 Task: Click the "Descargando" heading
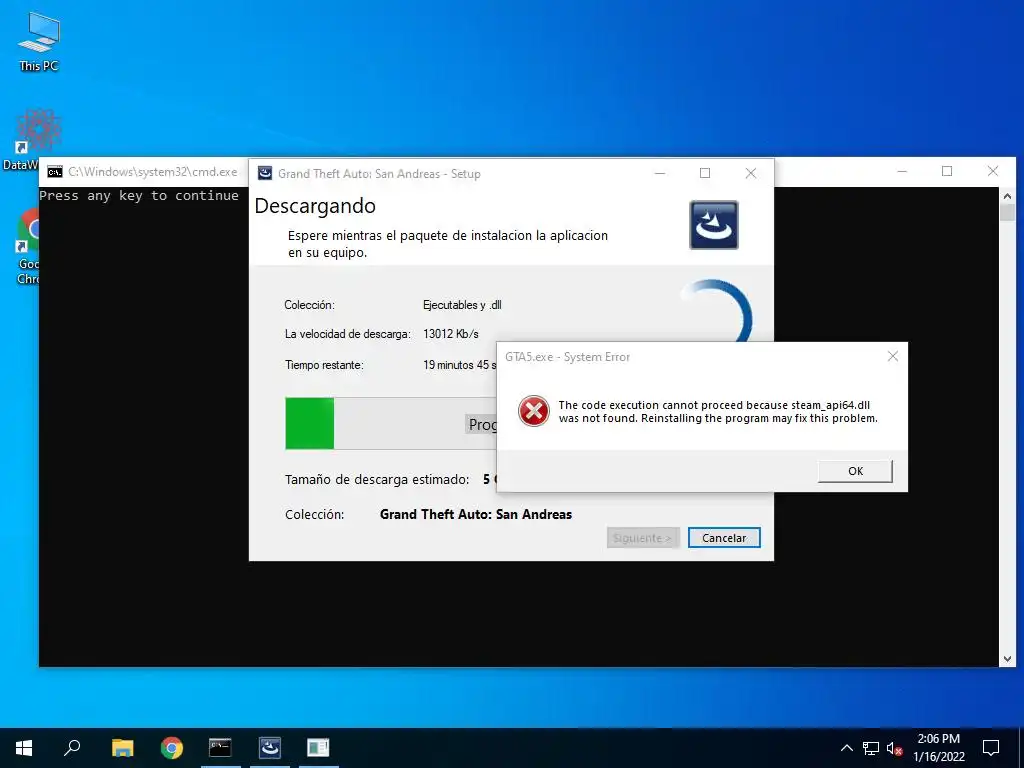pyautogui.click(x=315, y=206)
